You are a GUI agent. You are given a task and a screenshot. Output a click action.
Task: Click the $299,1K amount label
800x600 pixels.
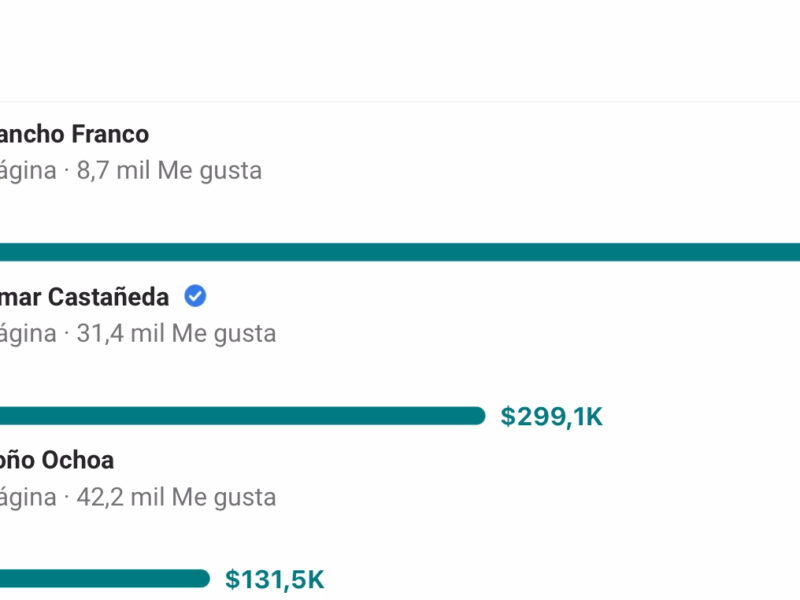(552, 416)
